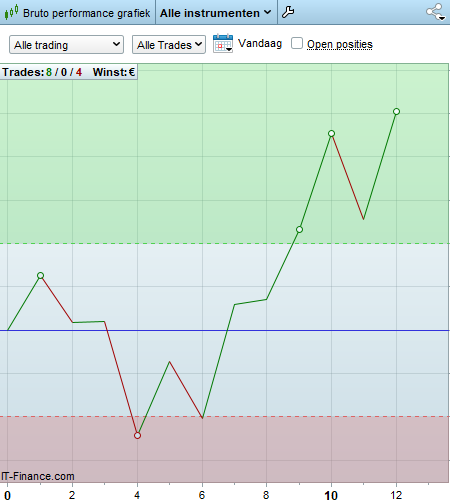Click the x-axis label 6
This screenshot has width=450, height=502.
(202, 495)
